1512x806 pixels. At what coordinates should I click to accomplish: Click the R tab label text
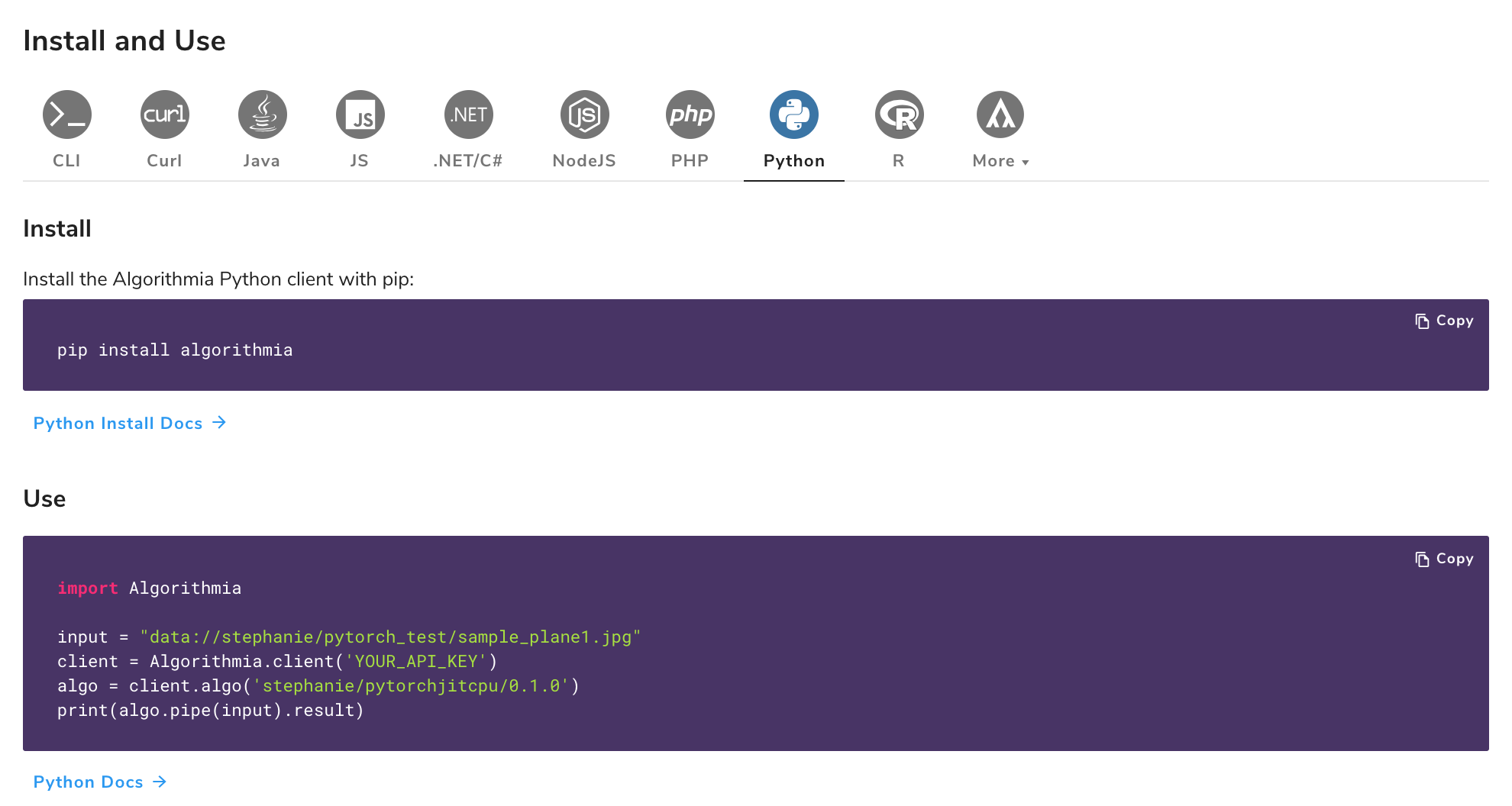[899, 161]
